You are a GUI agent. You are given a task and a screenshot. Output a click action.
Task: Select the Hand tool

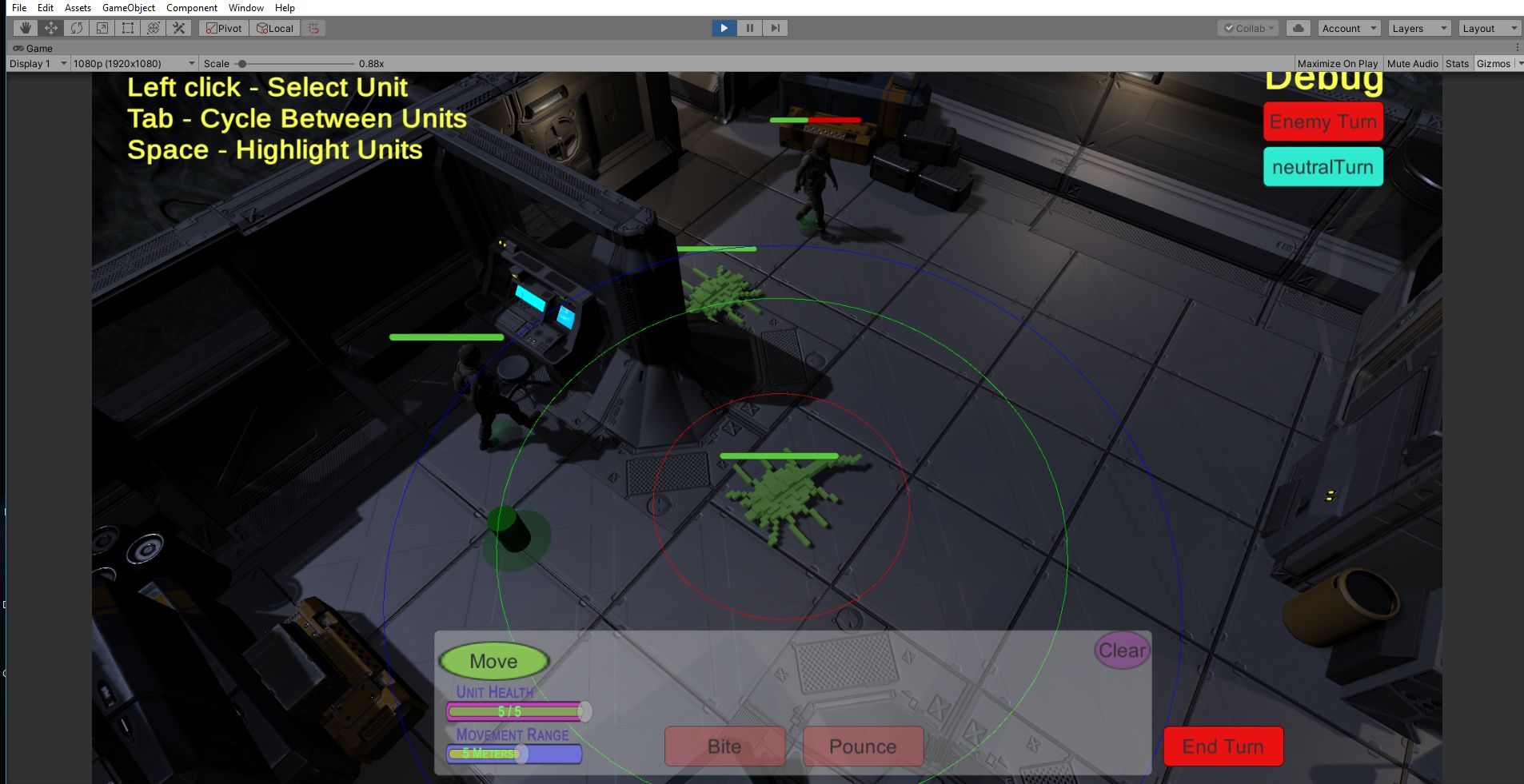[25, 28]
